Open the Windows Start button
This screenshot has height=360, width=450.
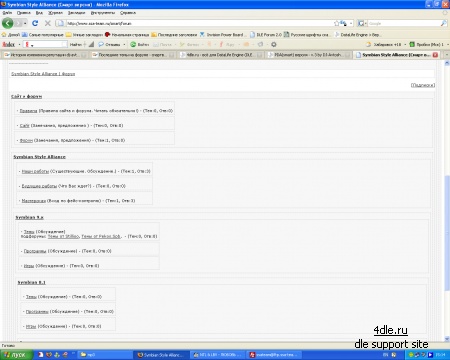(x=16, y=355)
